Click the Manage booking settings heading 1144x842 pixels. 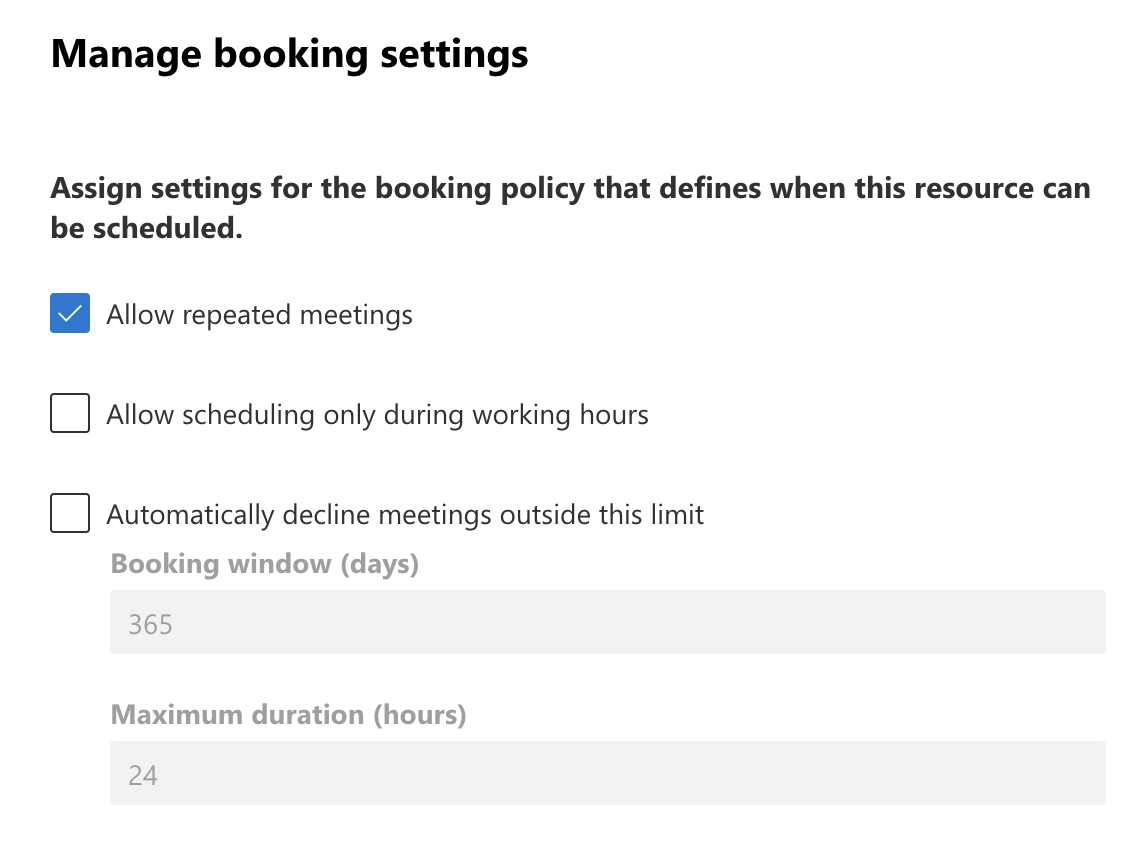pos(290,54)
